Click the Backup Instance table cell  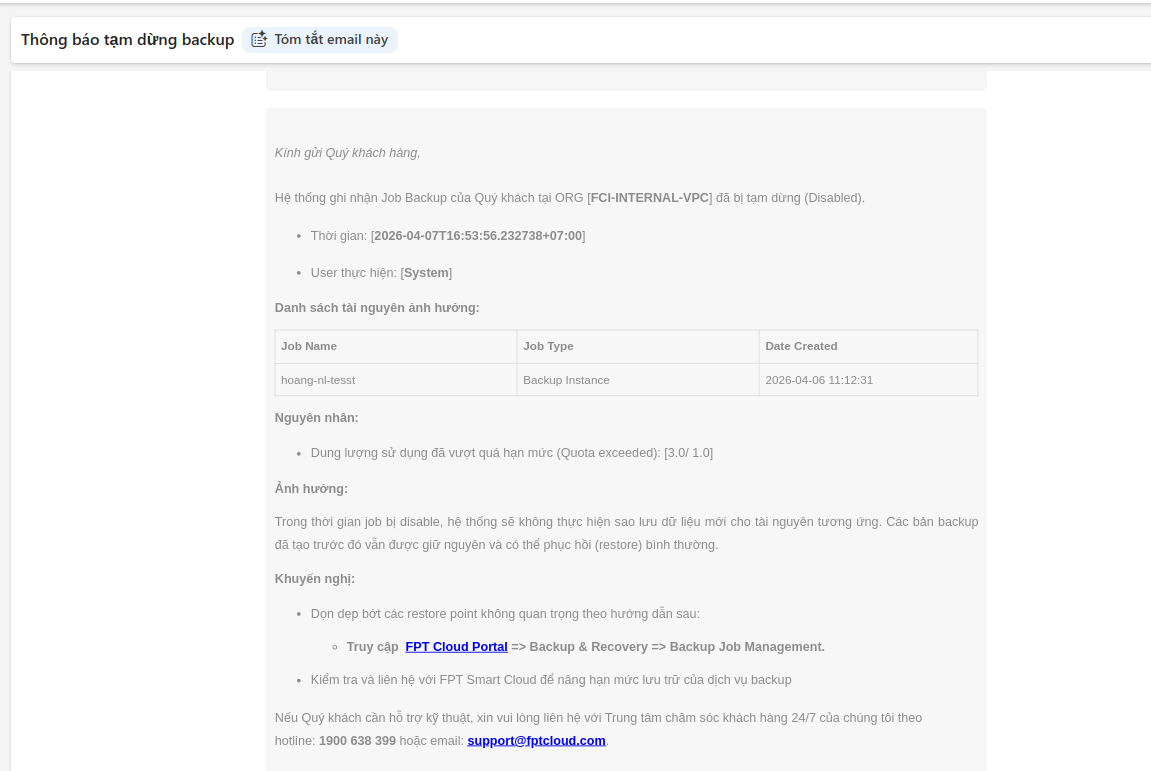(x=566, y=380)
